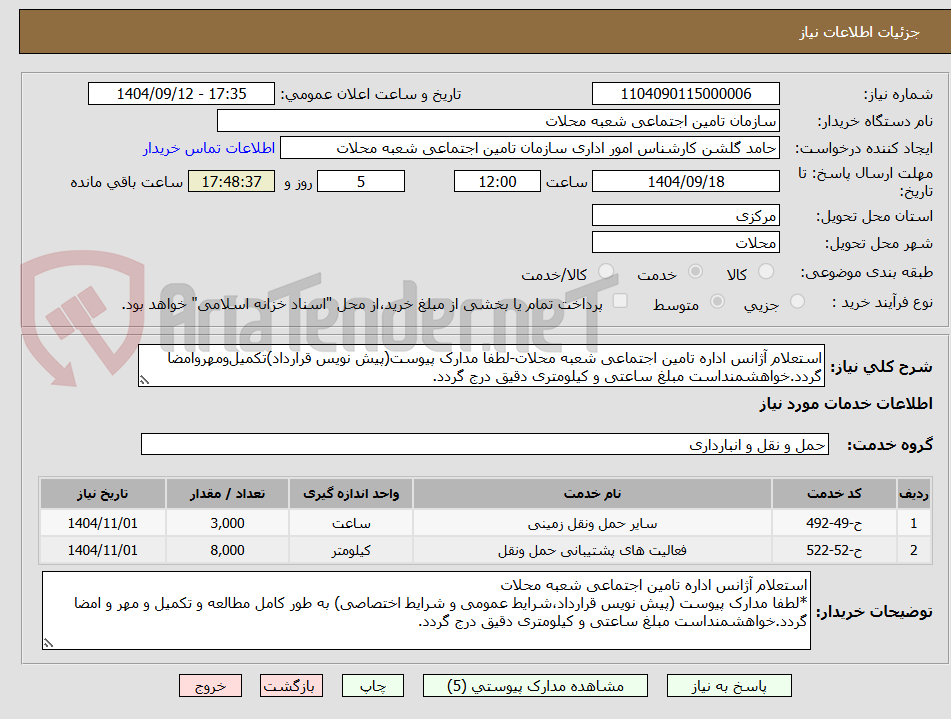Click the کد خدمت column header
The width and height of the screenshot is (951, 719).
pos(834,494)
